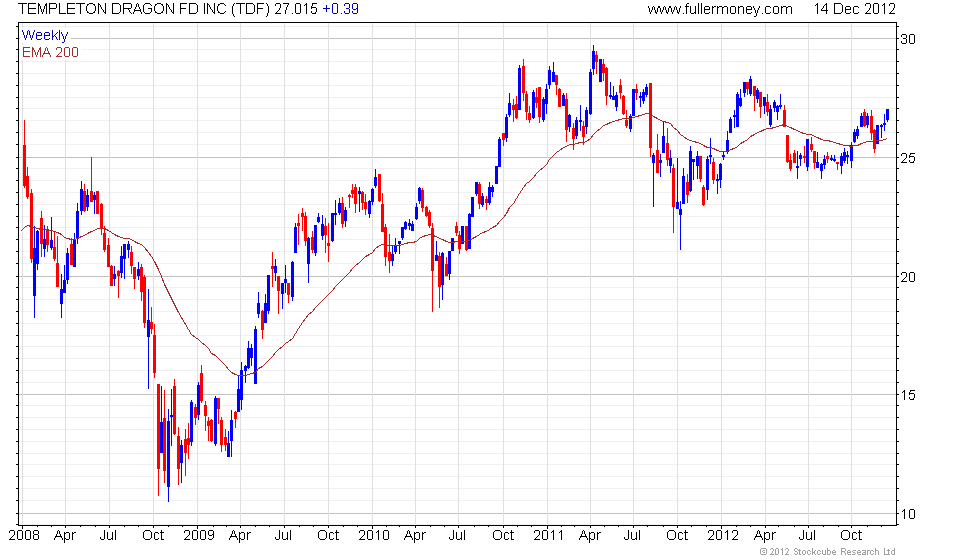Click the "+0.39" price change figure
This screenshot has width=980, height=560.
point(341,9)
